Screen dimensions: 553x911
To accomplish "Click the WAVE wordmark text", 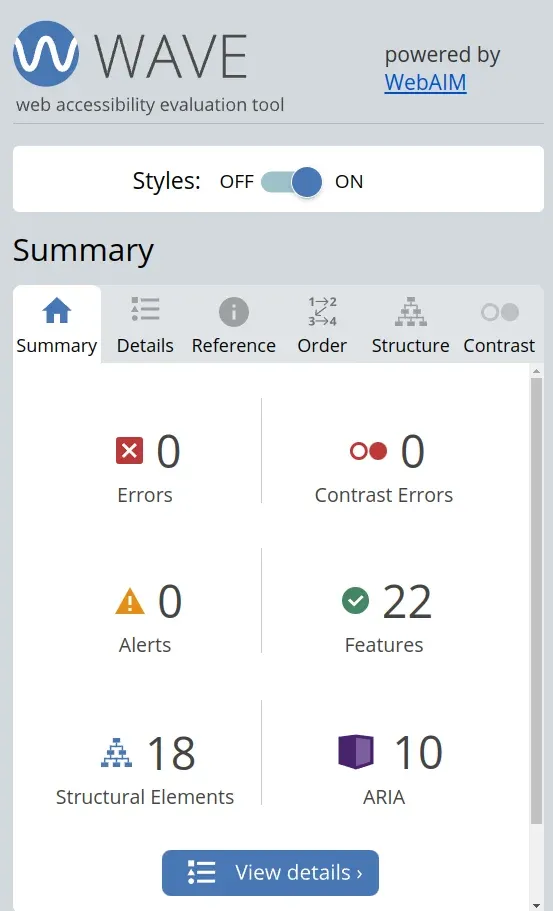I will pyautogui.click(x=171, y=56).
